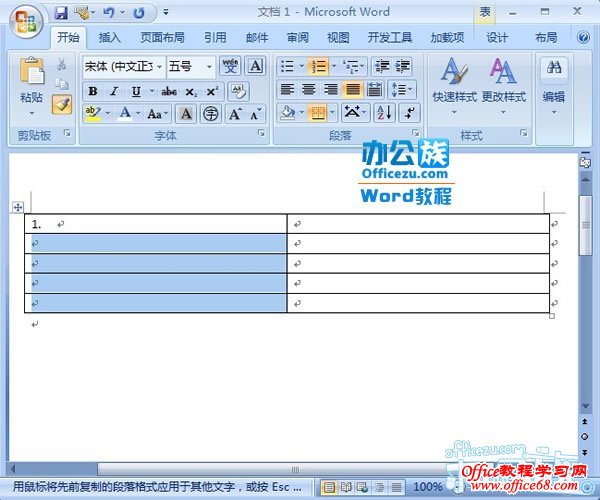
Task: Apply shading fill color
Action: pyautogui.click(x=288, y=113)
